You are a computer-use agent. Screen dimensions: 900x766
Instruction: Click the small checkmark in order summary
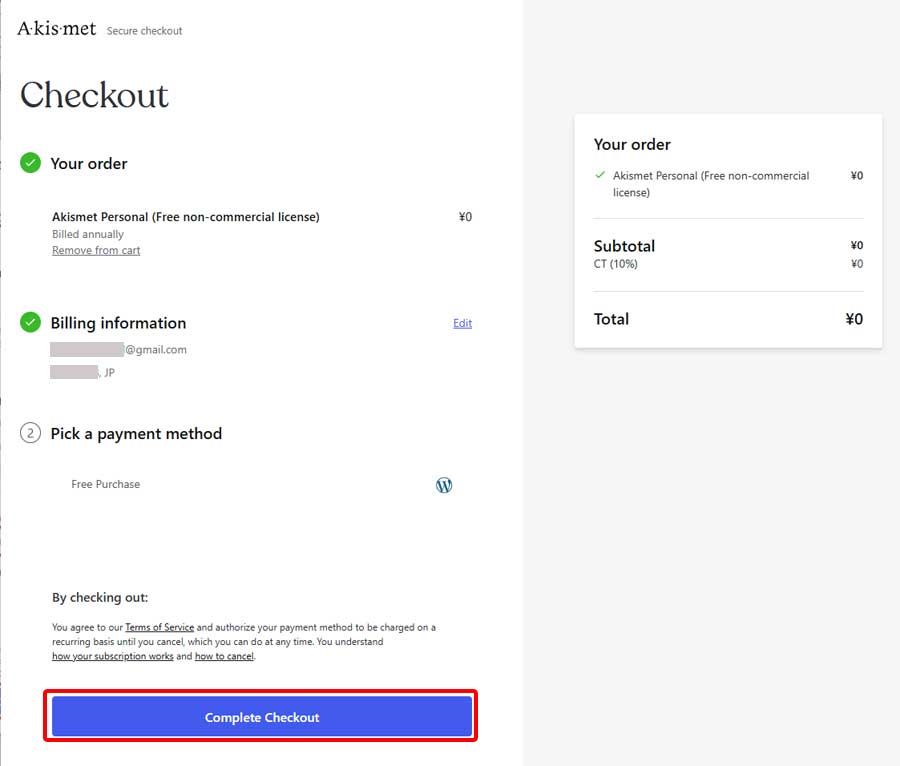tap(600, 175)
